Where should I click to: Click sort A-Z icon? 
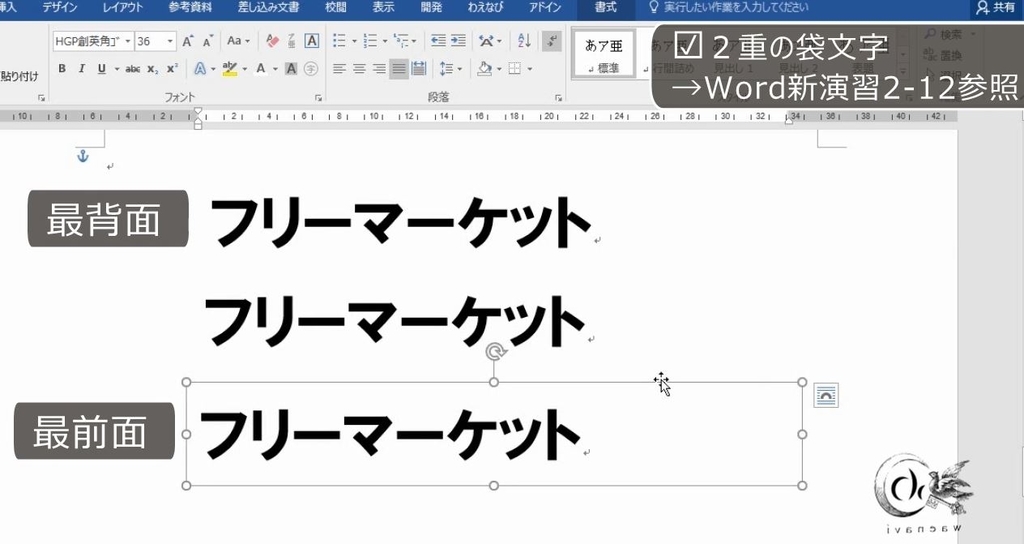524,41
